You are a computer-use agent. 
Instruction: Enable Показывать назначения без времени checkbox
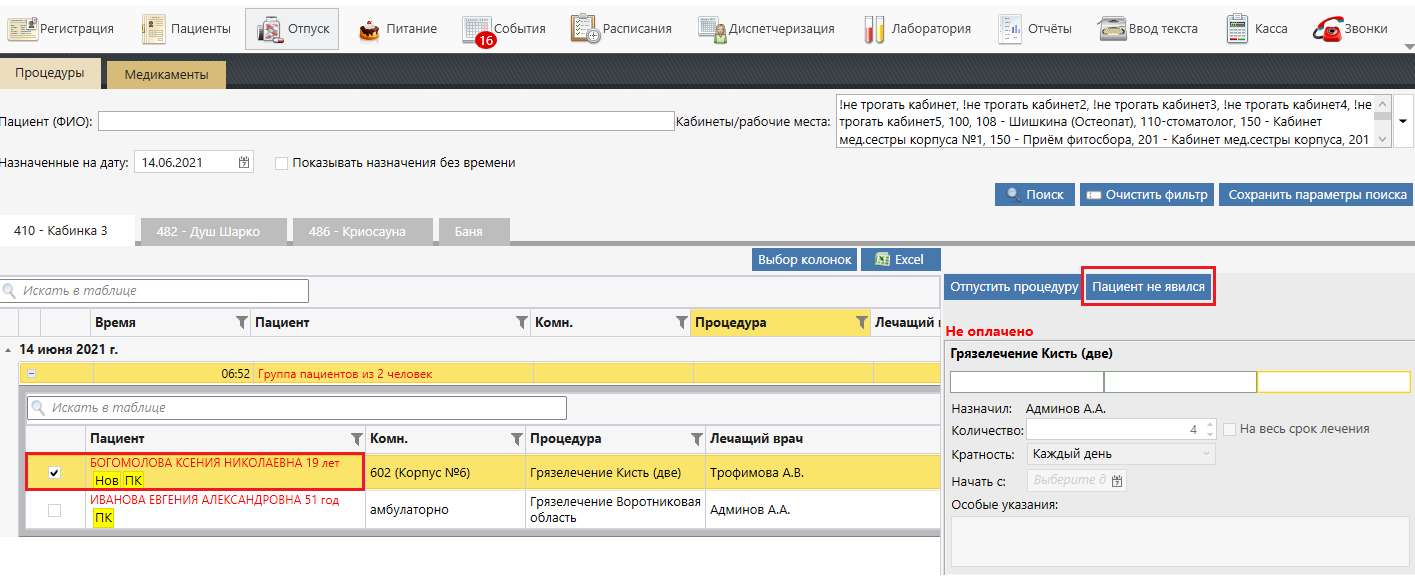coord(282,163)
